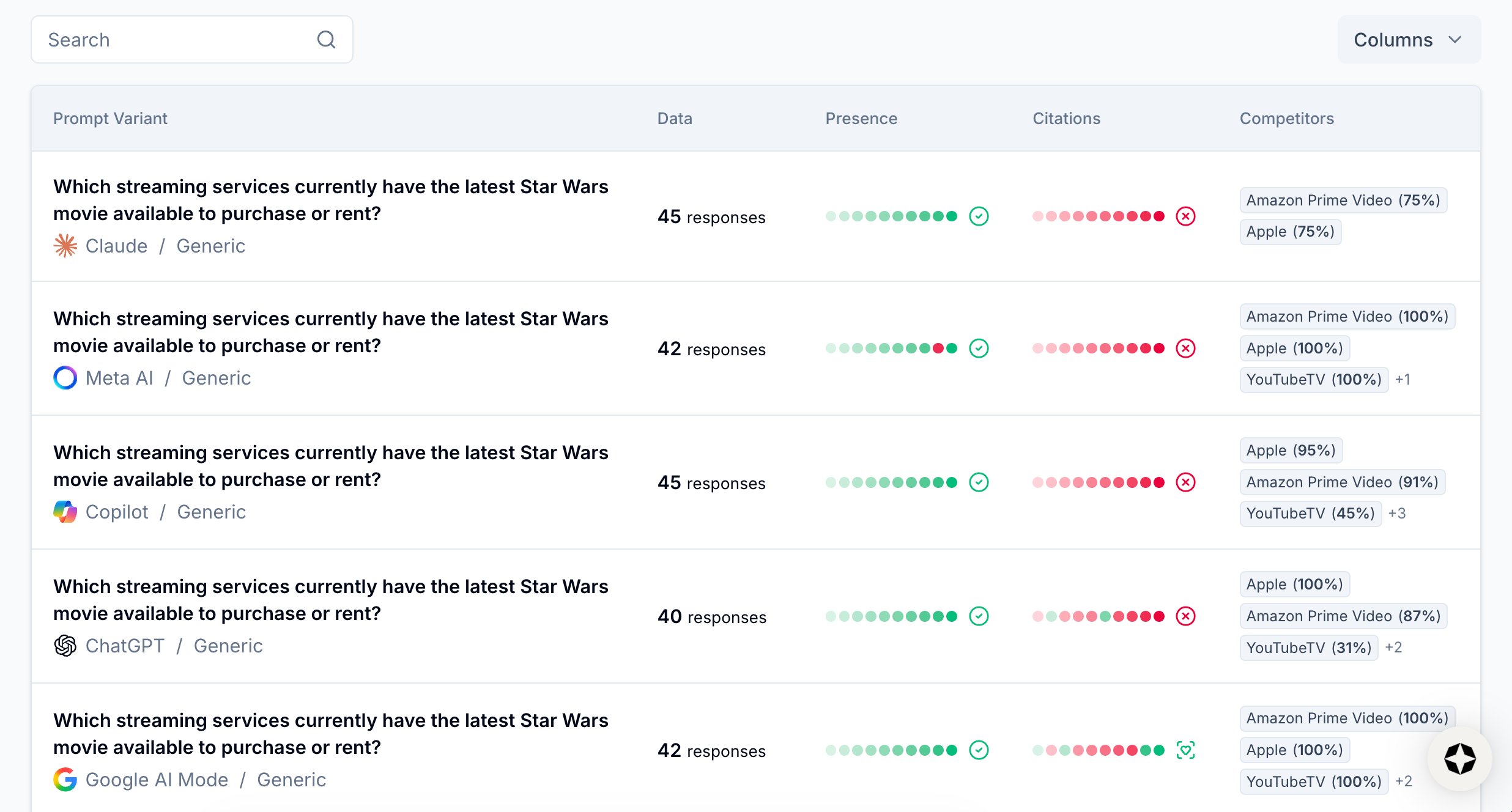
Task: Click the Apple (75%) competitor tag
Action: pos(1291,232)
